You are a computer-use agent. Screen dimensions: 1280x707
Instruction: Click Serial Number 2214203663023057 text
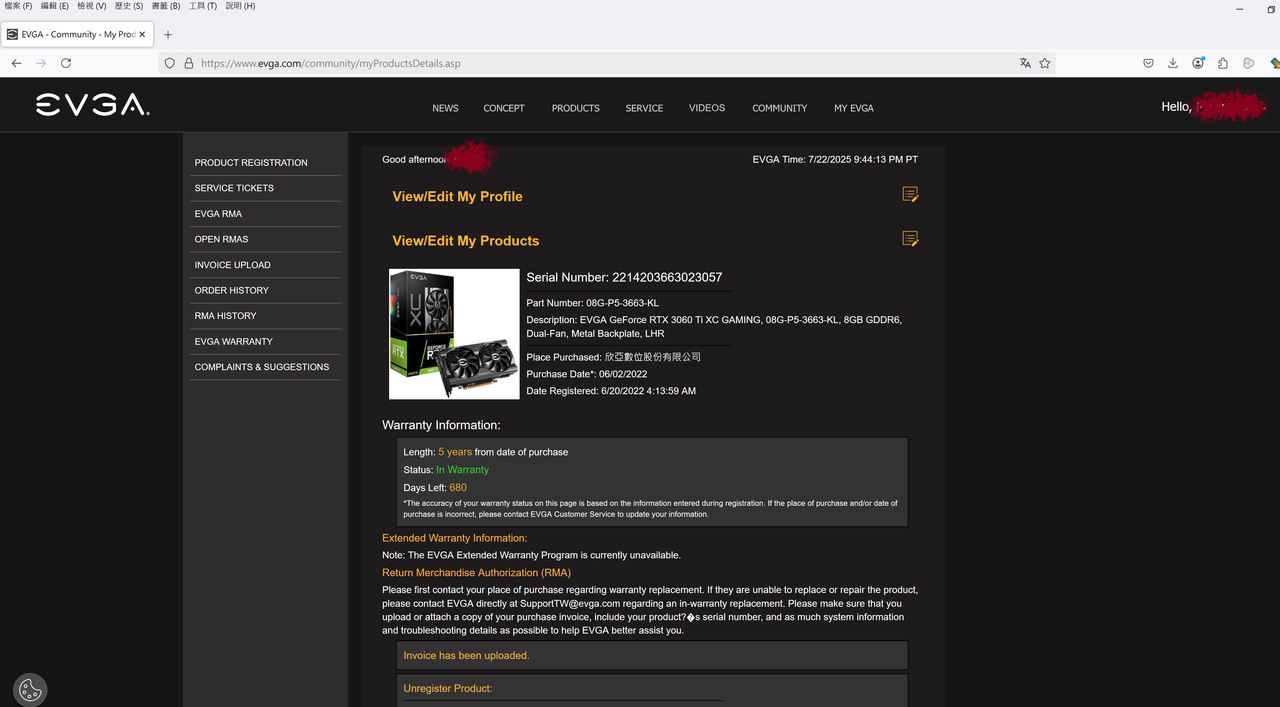624,277
